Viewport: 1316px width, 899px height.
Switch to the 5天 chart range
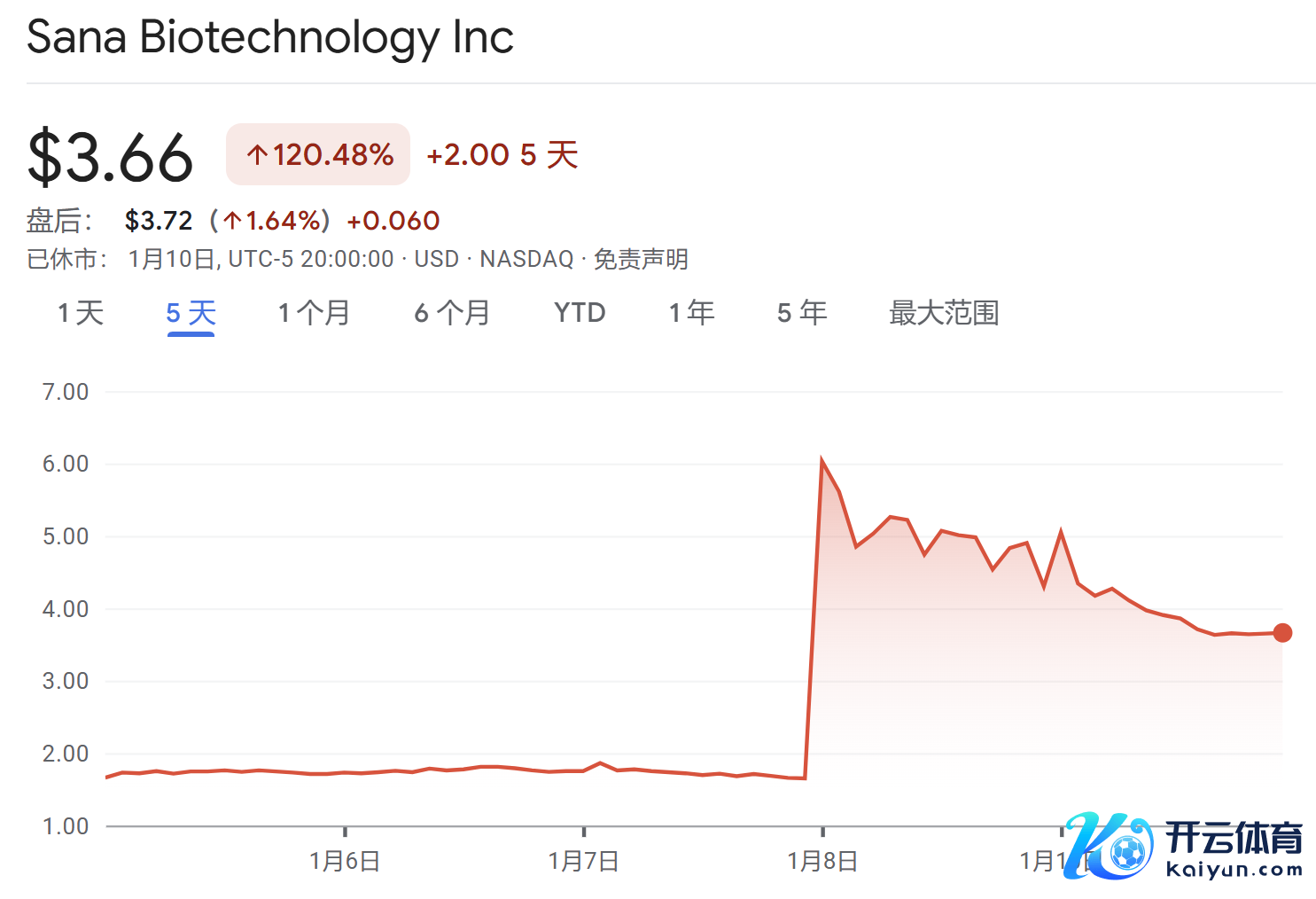tap(191, 313)
